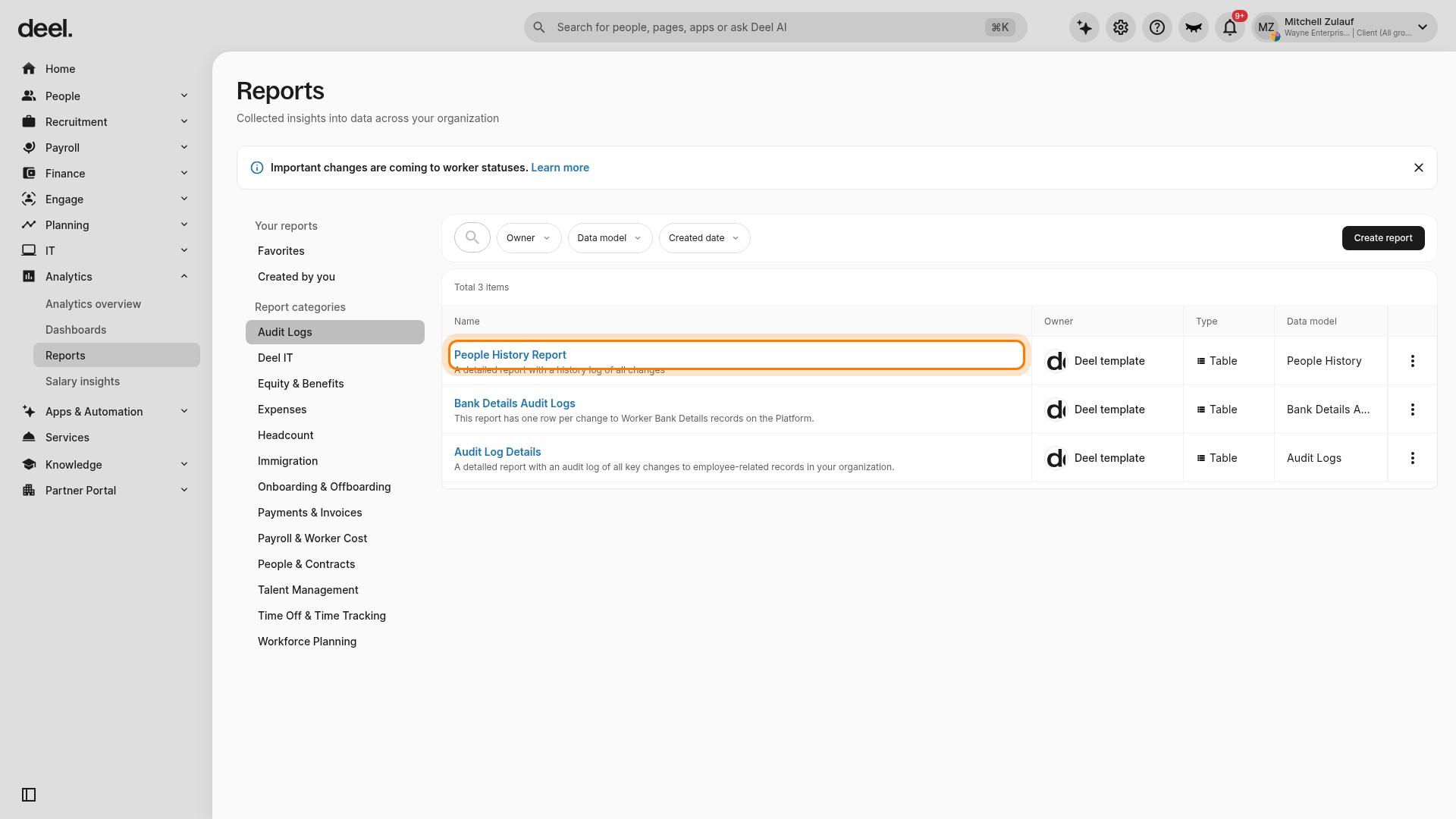
Task: Click the search magnifier in reports toolbar
Action: pyautogui.click(x=472, y=238)
